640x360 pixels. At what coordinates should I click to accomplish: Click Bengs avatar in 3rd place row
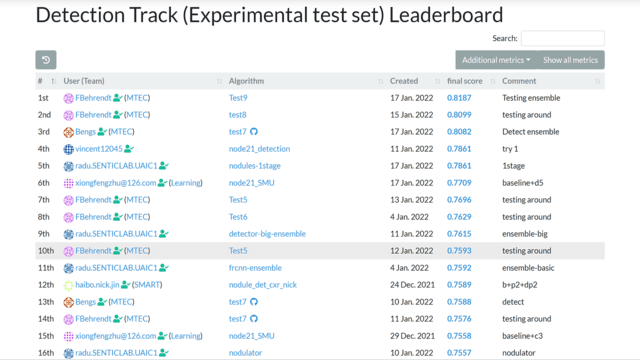click(x=68, y=132)
